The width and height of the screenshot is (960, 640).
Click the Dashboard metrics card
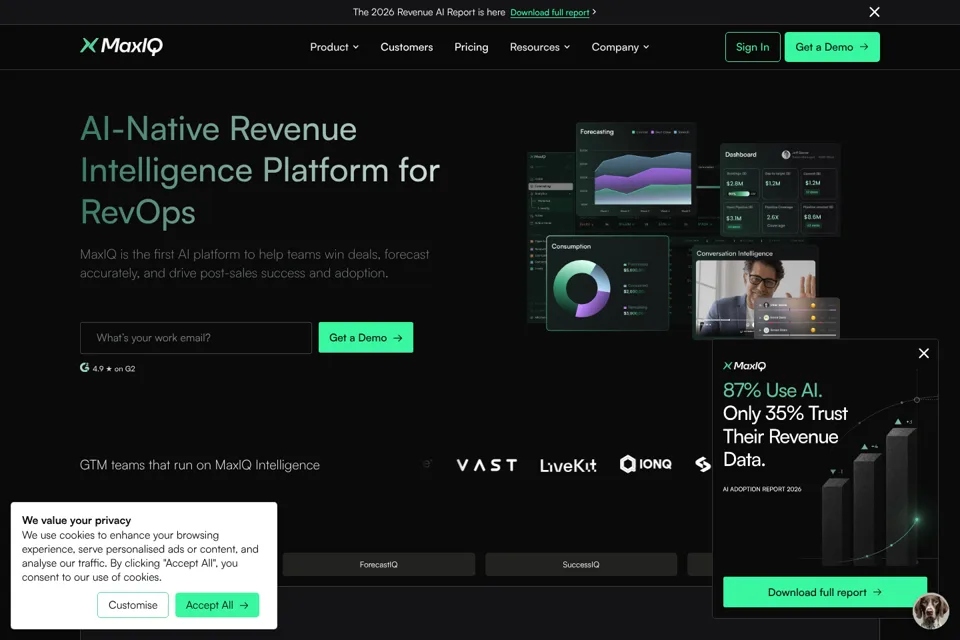click(779, 190)
